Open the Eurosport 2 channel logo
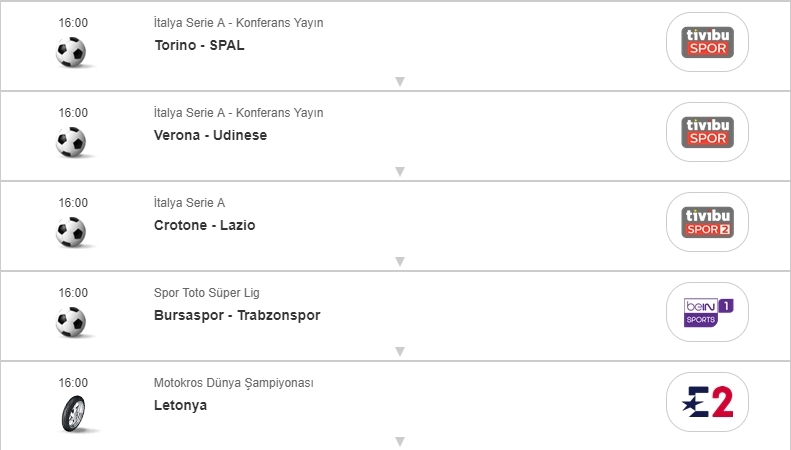This screenshot has width=791, height=450. [x=707, y=402]
